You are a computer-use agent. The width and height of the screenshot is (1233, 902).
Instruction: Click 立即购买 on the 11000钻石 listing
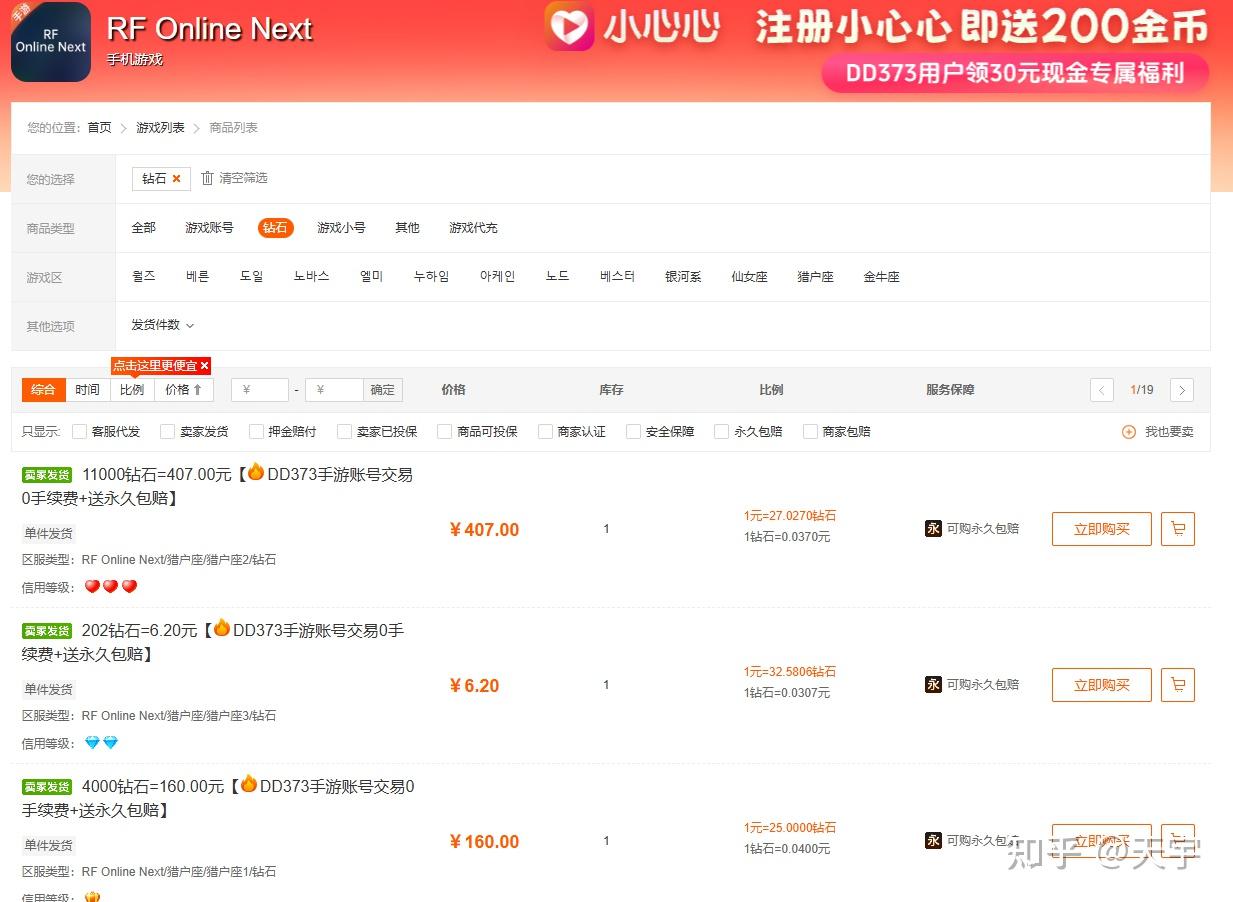point(1101,529)
